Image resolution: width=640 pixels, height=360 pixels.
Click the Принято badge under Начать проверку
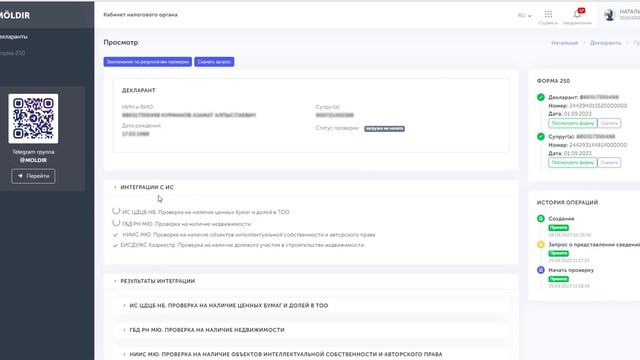pos(559,279)
